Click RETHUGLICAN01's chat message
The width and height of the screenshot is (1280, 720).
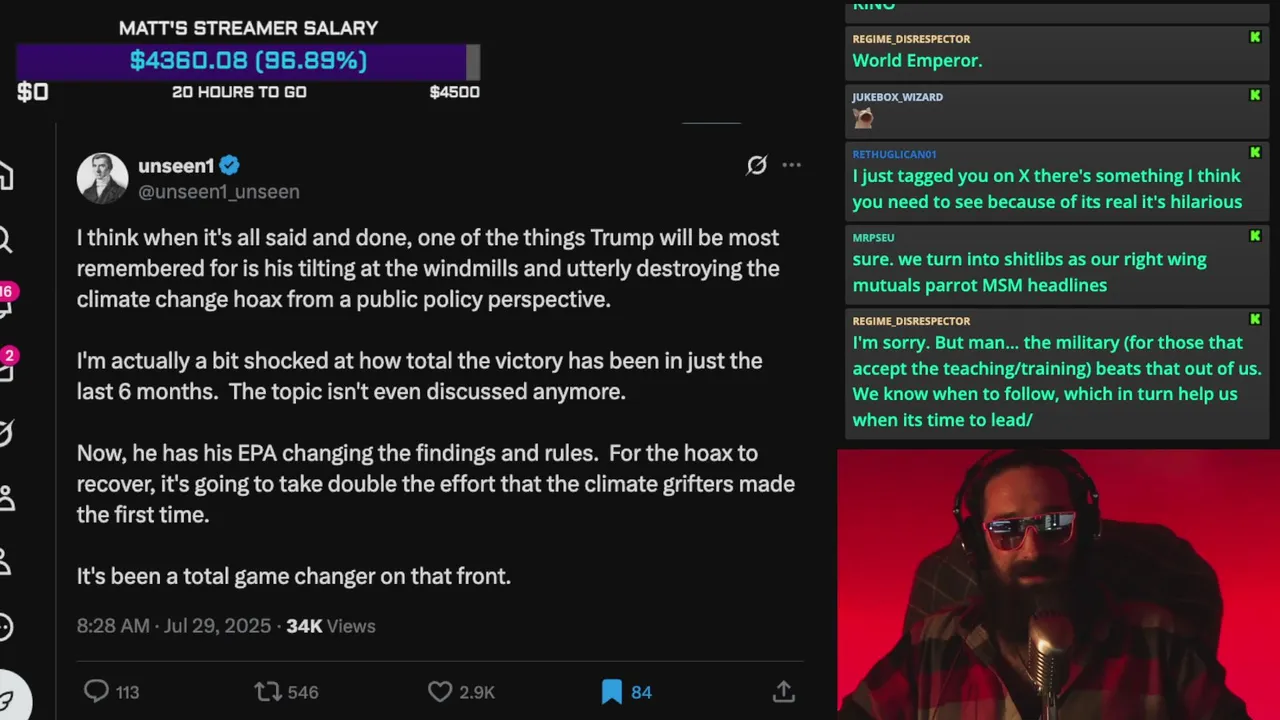tap(1047, 189)
